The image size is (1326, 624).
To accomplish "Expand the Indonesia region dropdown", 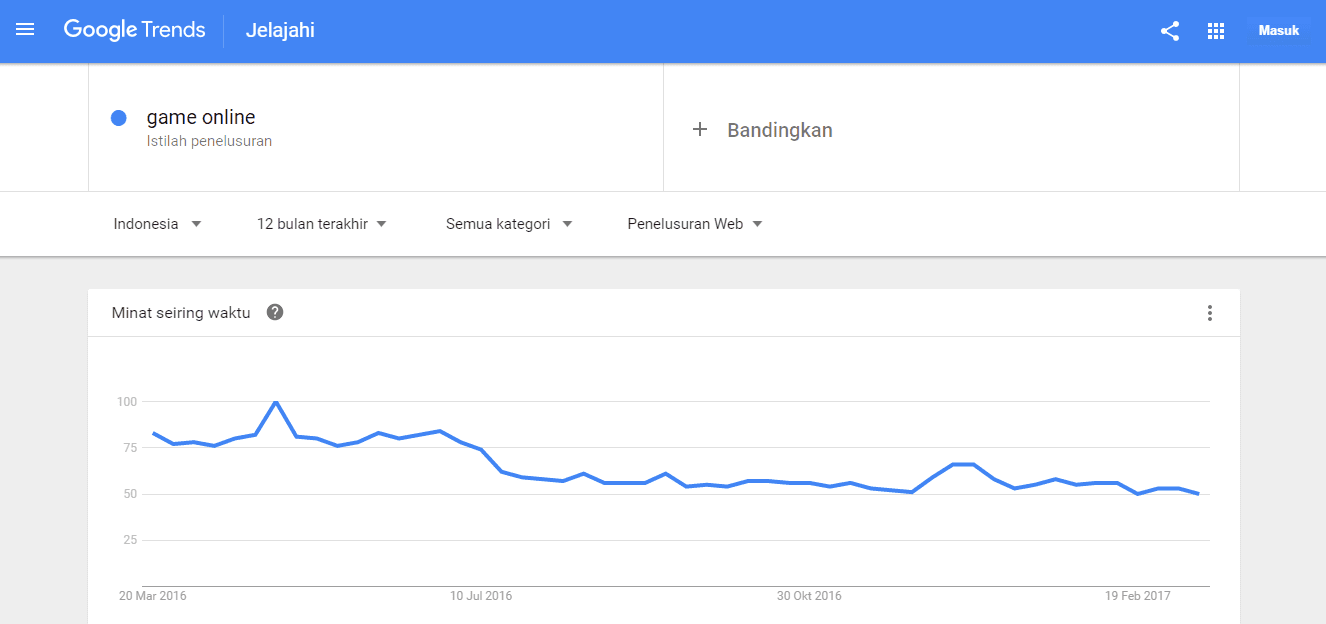I will [158, 224].
